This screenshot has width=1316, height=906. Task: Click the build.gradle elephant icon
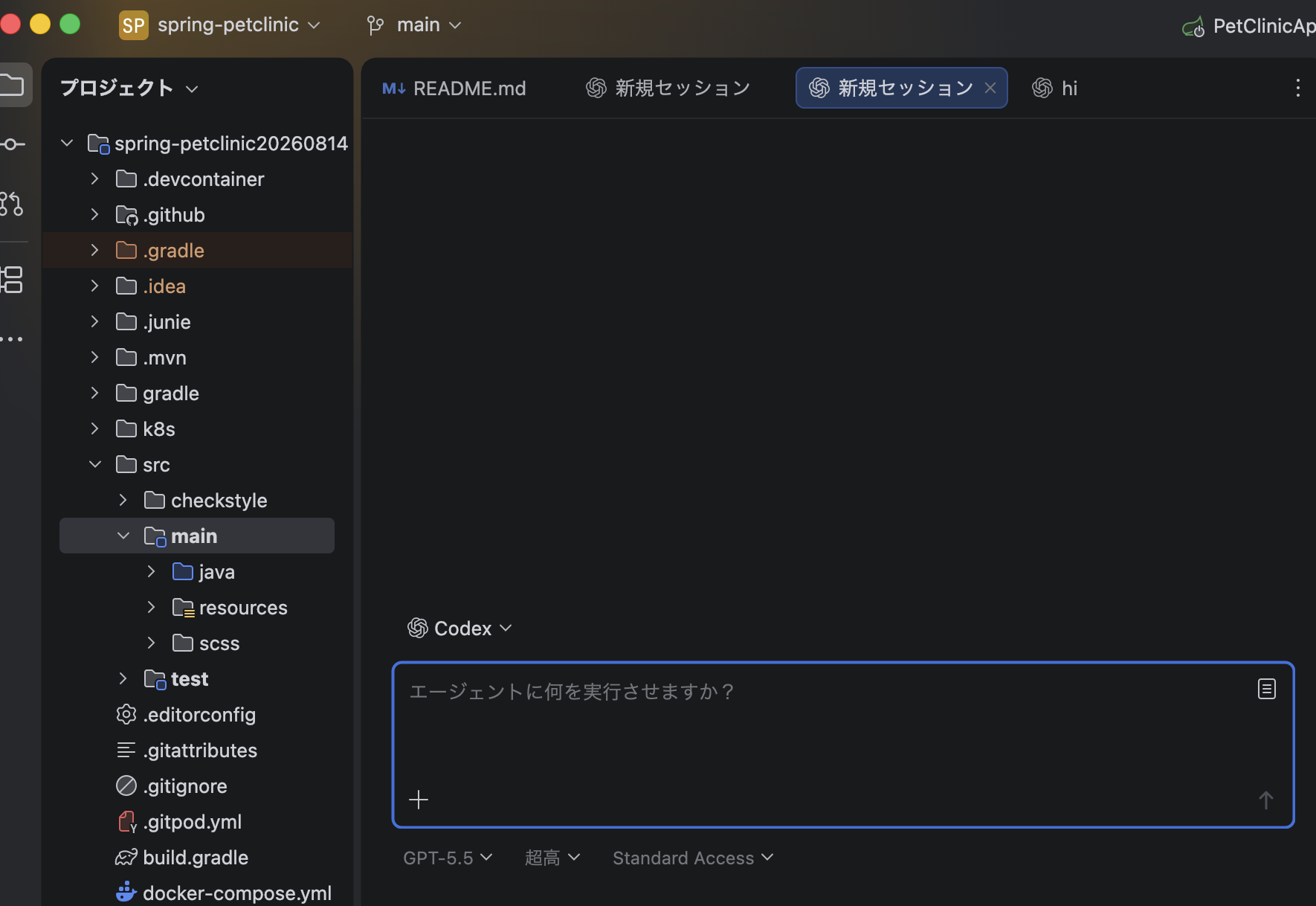[126, 858]
